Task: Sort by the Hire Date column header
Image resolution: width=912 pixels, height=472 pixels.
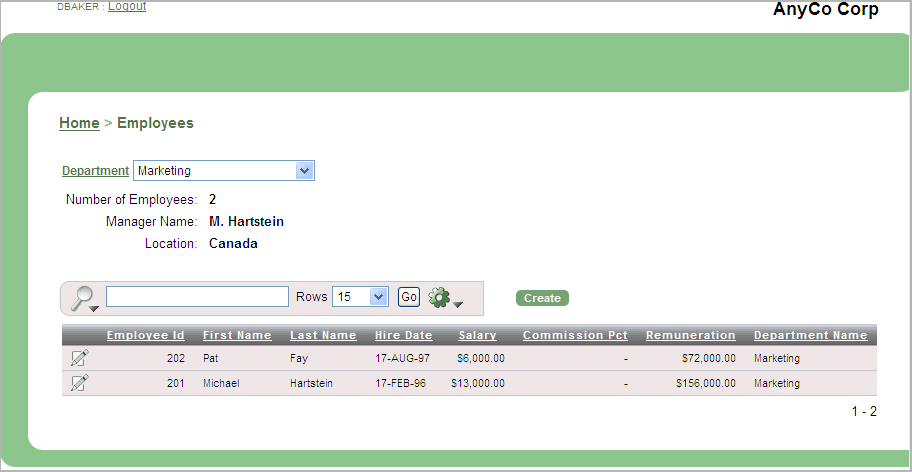Action: [403, 335]
